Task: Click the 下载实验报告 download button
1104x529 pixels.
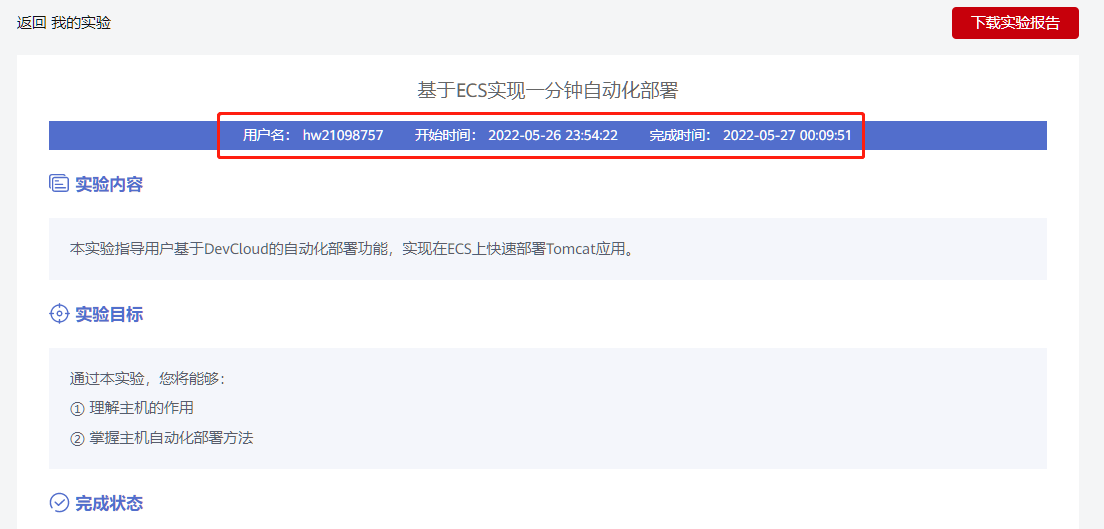Action: click(x=1015, y=23)
